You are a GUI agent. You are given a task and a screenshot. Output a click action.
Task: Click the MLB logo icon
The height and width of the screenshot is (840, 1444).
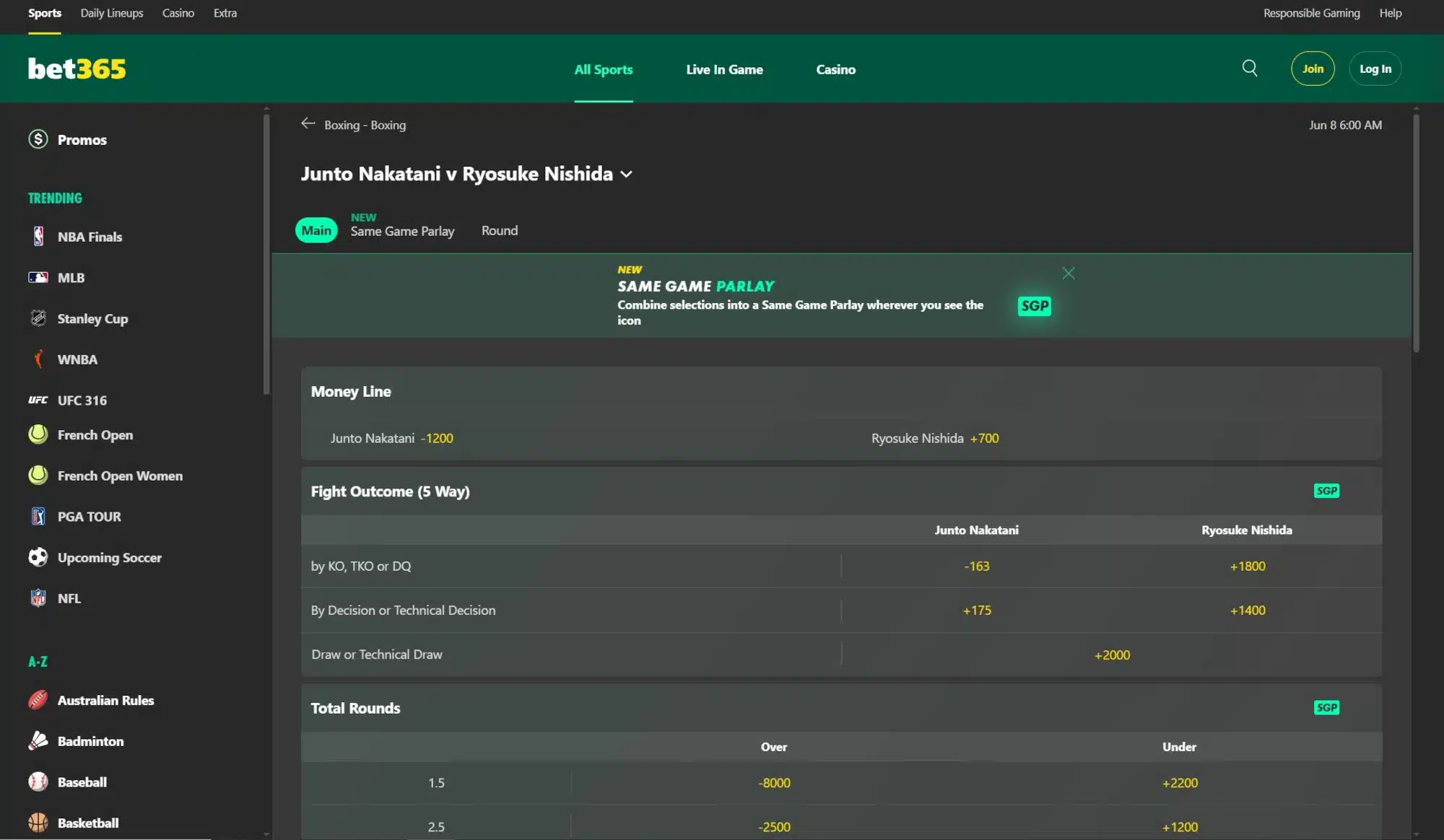click(x=38, y=278)
